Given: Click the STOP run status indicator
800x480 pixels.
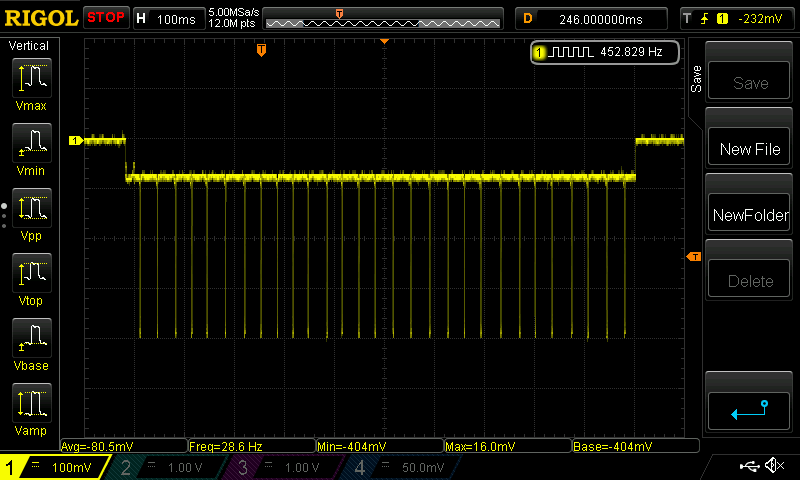Looking at the screenshot, I should pos(106,18).
